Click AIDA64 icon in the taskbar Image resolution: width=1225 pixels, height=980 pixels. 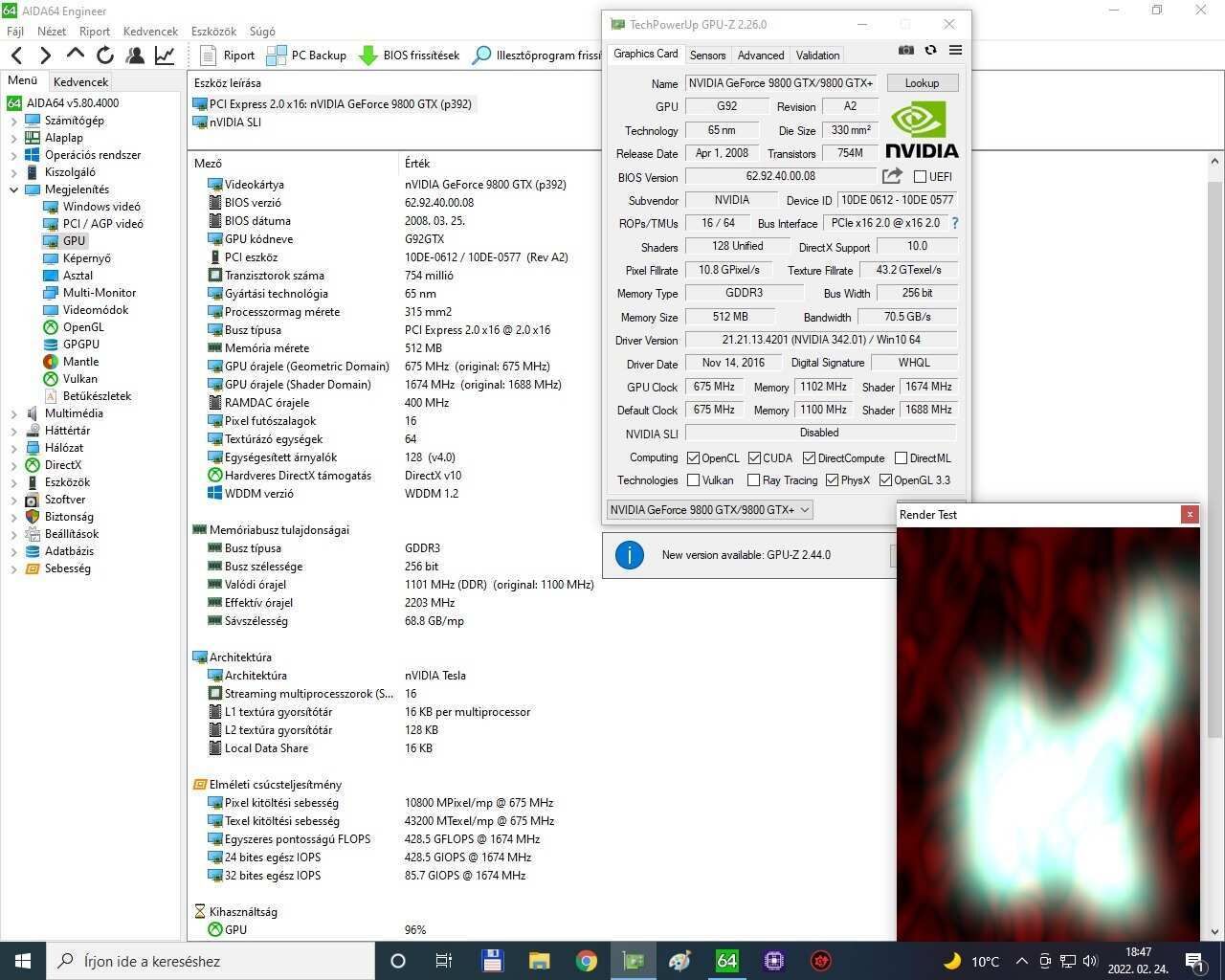[727, 961]
